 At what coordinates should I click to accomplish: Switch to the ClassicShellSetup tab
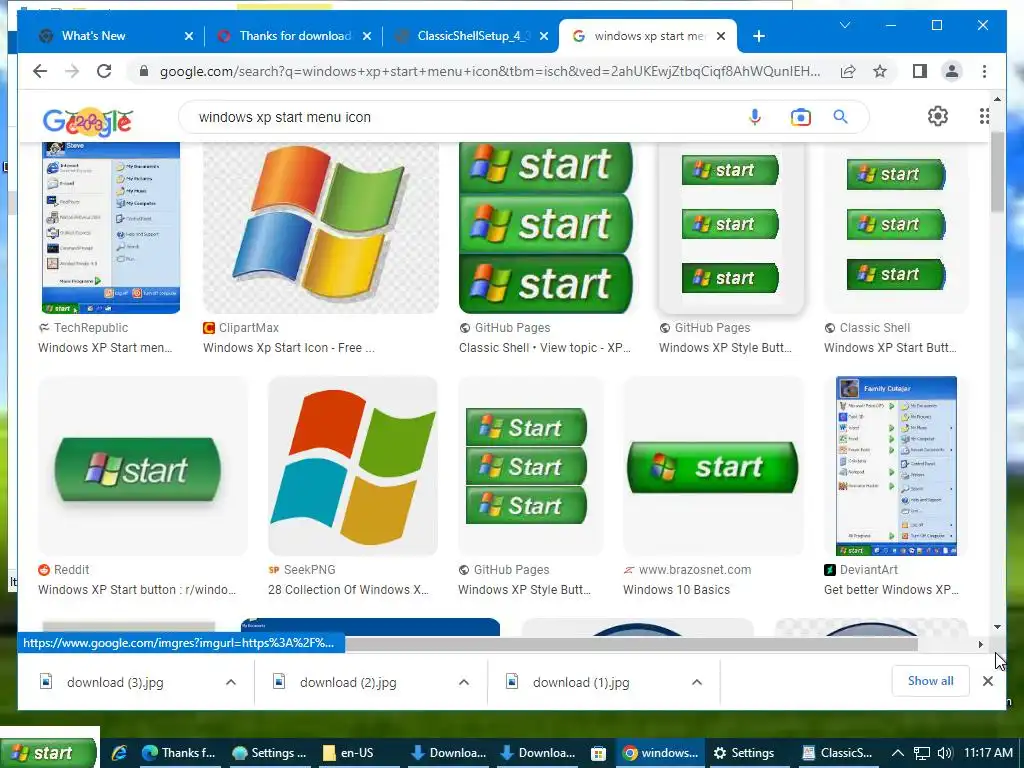(x=473, y=36)
